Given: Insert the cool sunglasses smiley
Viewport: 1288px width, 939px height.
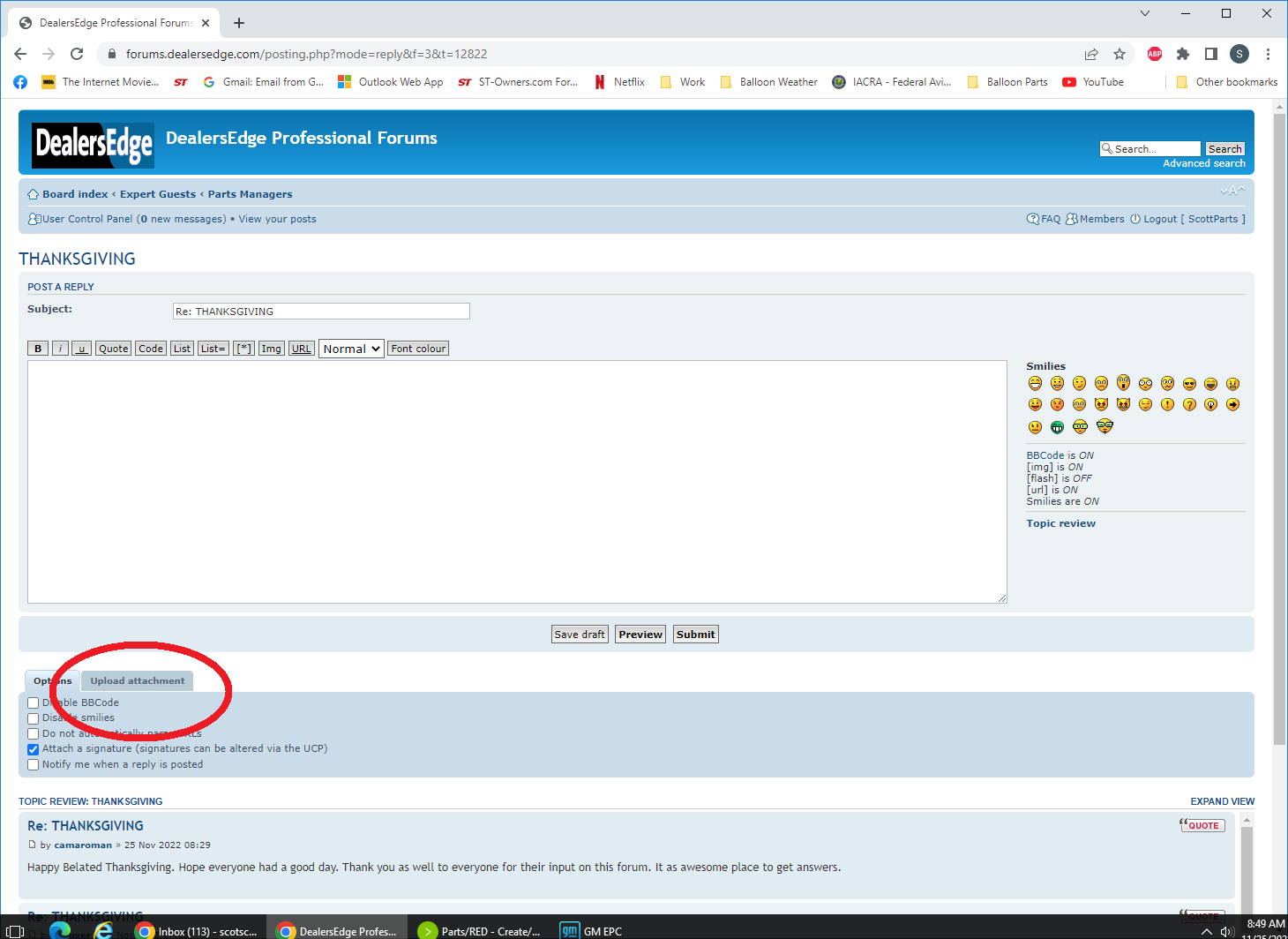Looking at the screenshot, I should pos(1189,384).
